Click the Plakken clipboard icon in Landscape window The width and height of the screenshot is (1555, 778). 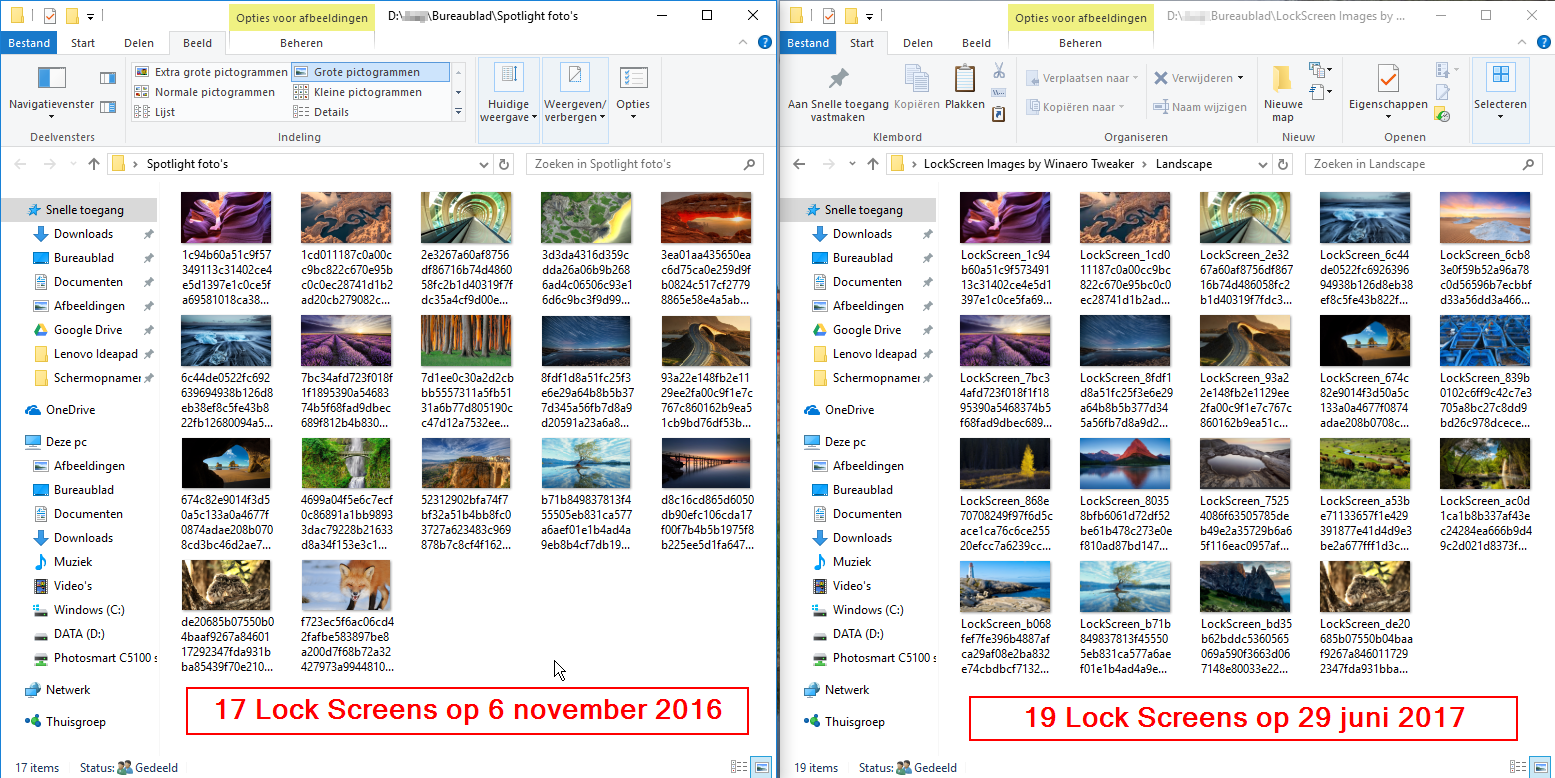click(x=964, y=86)
